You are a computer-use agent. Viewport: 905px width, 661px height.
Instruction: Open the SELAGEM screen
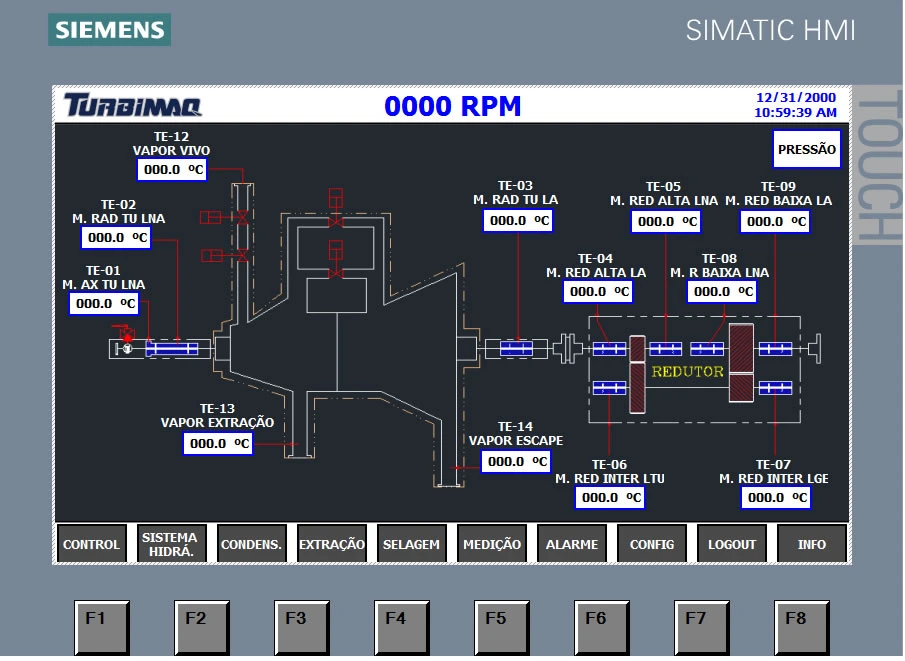pyautogui.click(x=412, y=543)
